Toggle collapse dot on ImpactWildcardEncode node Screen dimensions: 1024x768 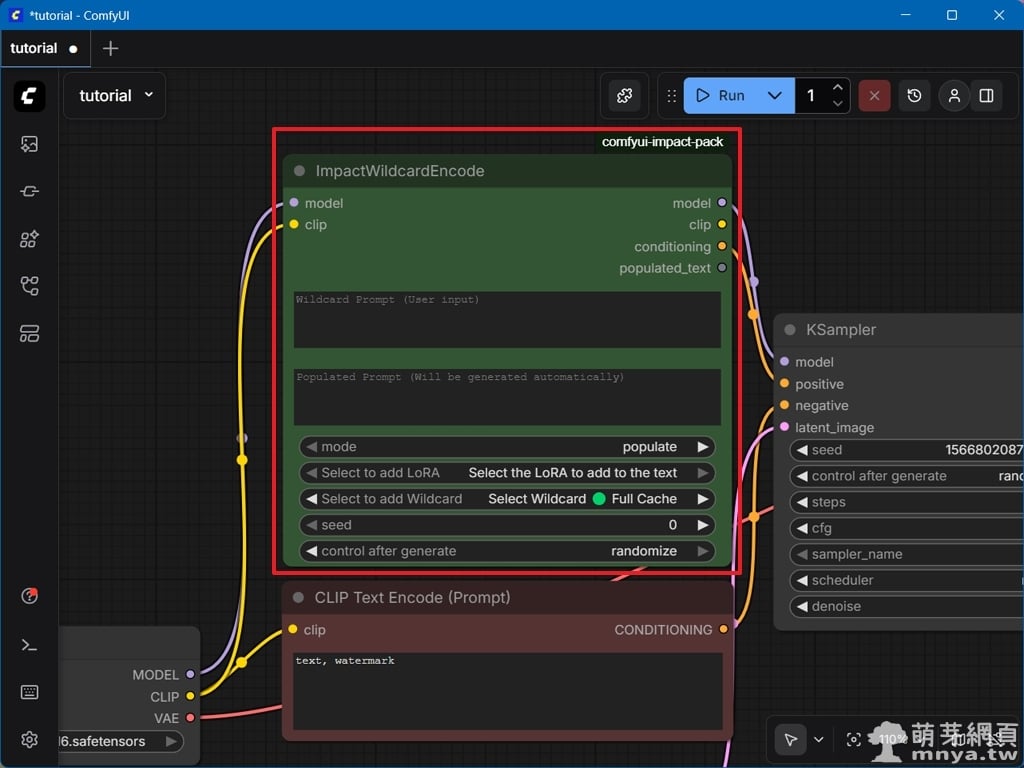point(299,171)
